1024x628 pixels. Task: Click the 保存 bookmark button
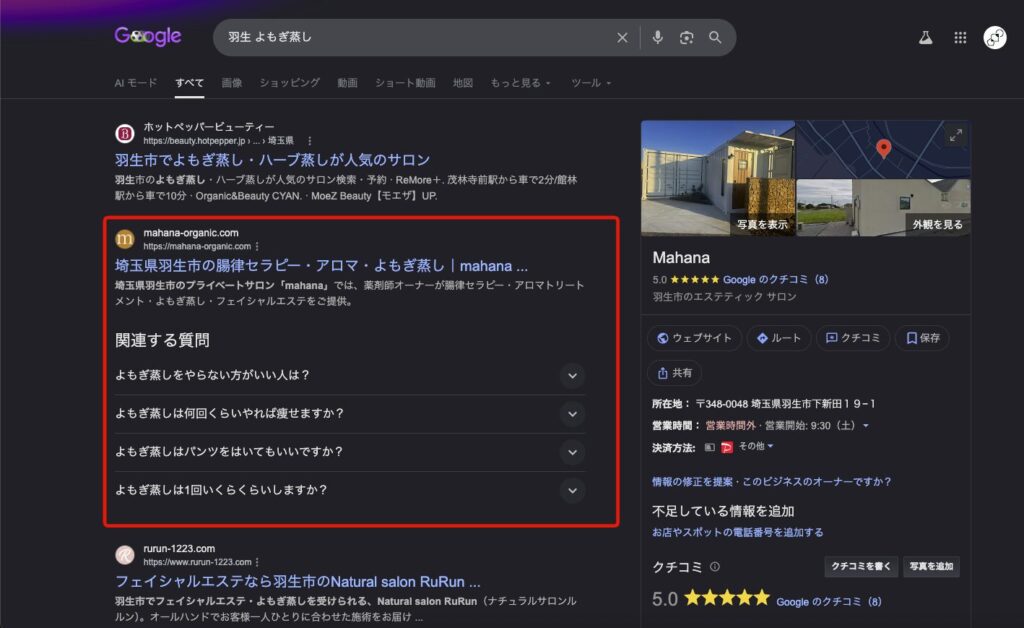click(922, 338)
